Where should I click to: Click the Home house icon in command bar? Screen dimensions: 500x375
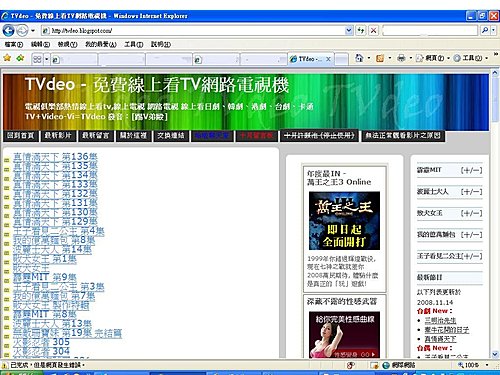(x=359, y=58)
